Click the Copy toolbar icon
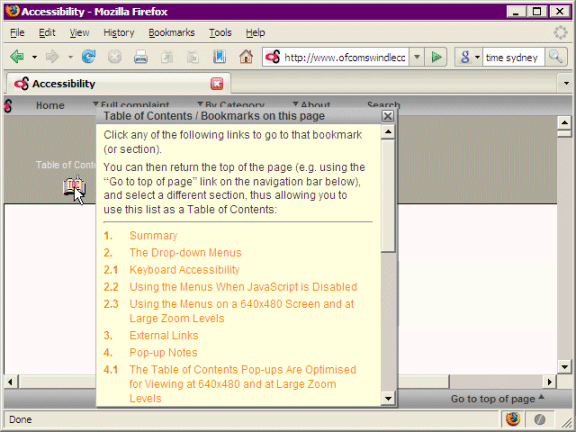This screenshot has height=432, width=576. click(x=193, y=57)
